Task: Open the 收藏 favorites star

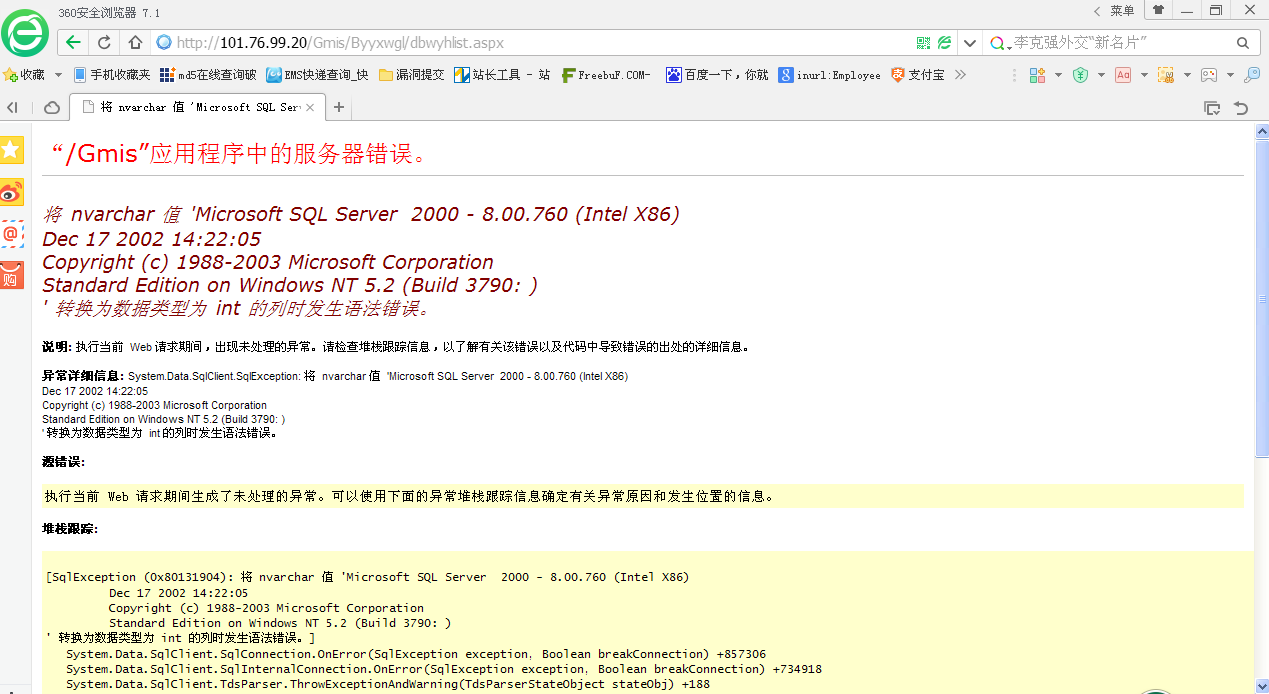Action: tap(24, 75)
